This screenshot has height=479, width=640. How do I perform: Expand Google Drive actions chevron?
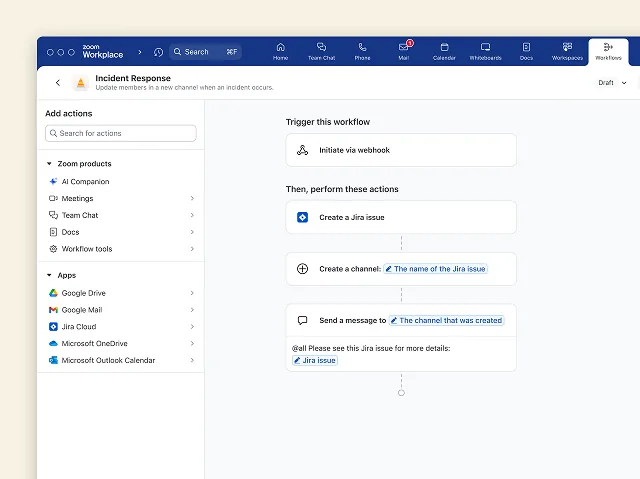pos(192,293)
